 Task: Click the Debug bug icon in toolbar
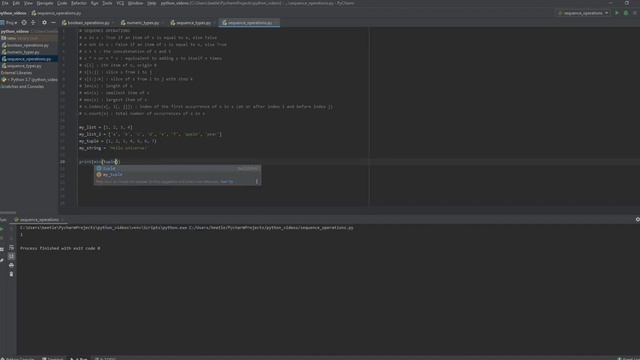[x=626, y=13]
